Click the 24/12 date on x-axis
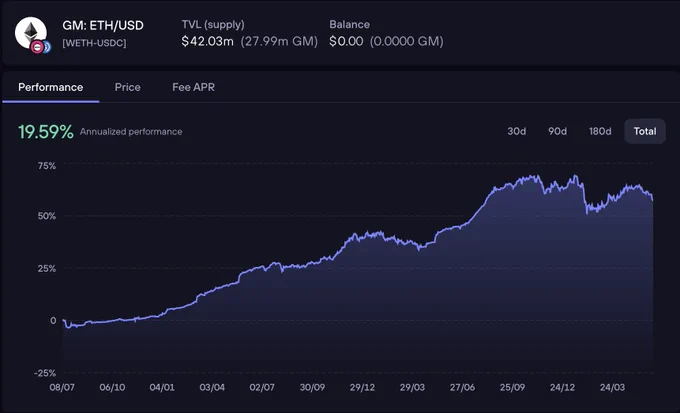The height and width of the screenshot is (413, 680). [x=562, y=387]
